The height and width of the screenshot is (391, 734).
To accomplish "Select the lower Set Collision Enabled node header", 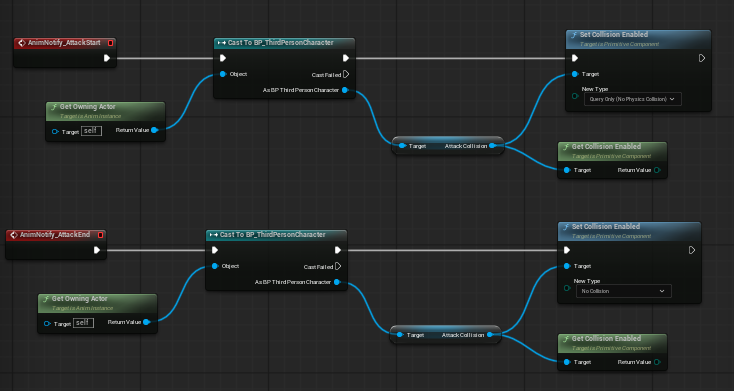I will point(629,231).
